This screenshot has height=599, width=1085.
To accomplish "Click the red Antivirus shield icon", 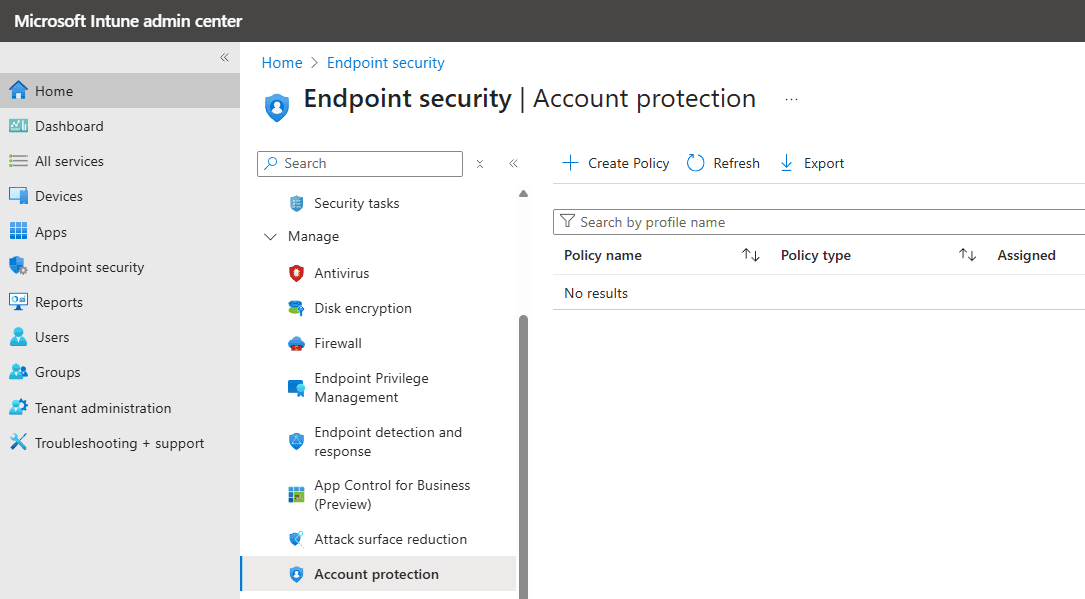I will 296,273.
